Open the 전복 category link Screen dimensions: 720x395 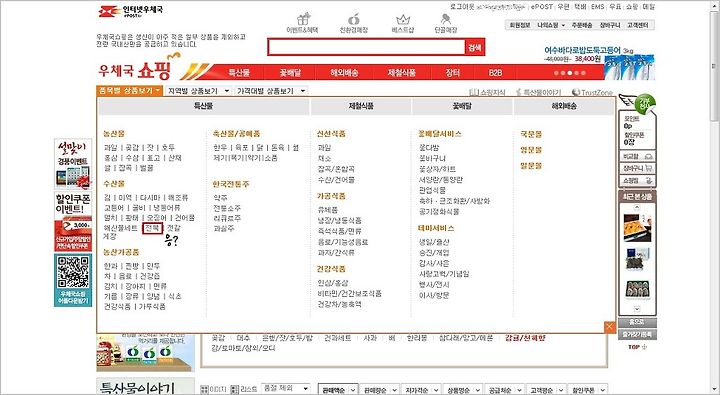point(152,228)
